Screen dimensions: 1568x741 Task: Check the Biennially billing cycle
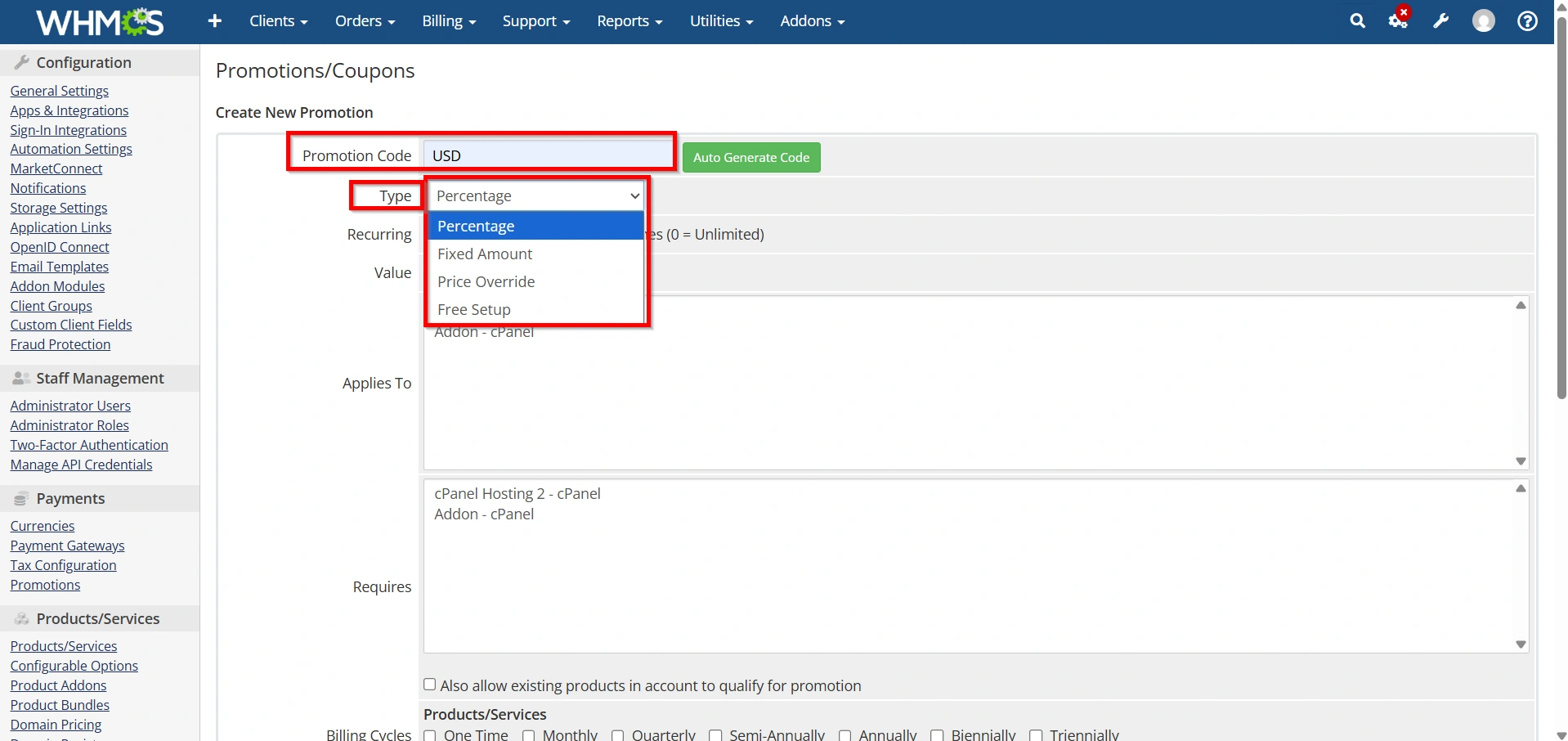pos(937,735)
